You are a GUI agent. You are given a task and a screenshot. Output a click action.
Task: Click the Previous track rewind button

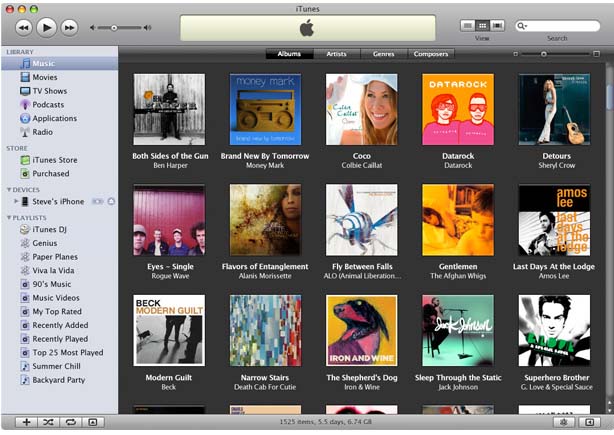[x=23, y=28]
